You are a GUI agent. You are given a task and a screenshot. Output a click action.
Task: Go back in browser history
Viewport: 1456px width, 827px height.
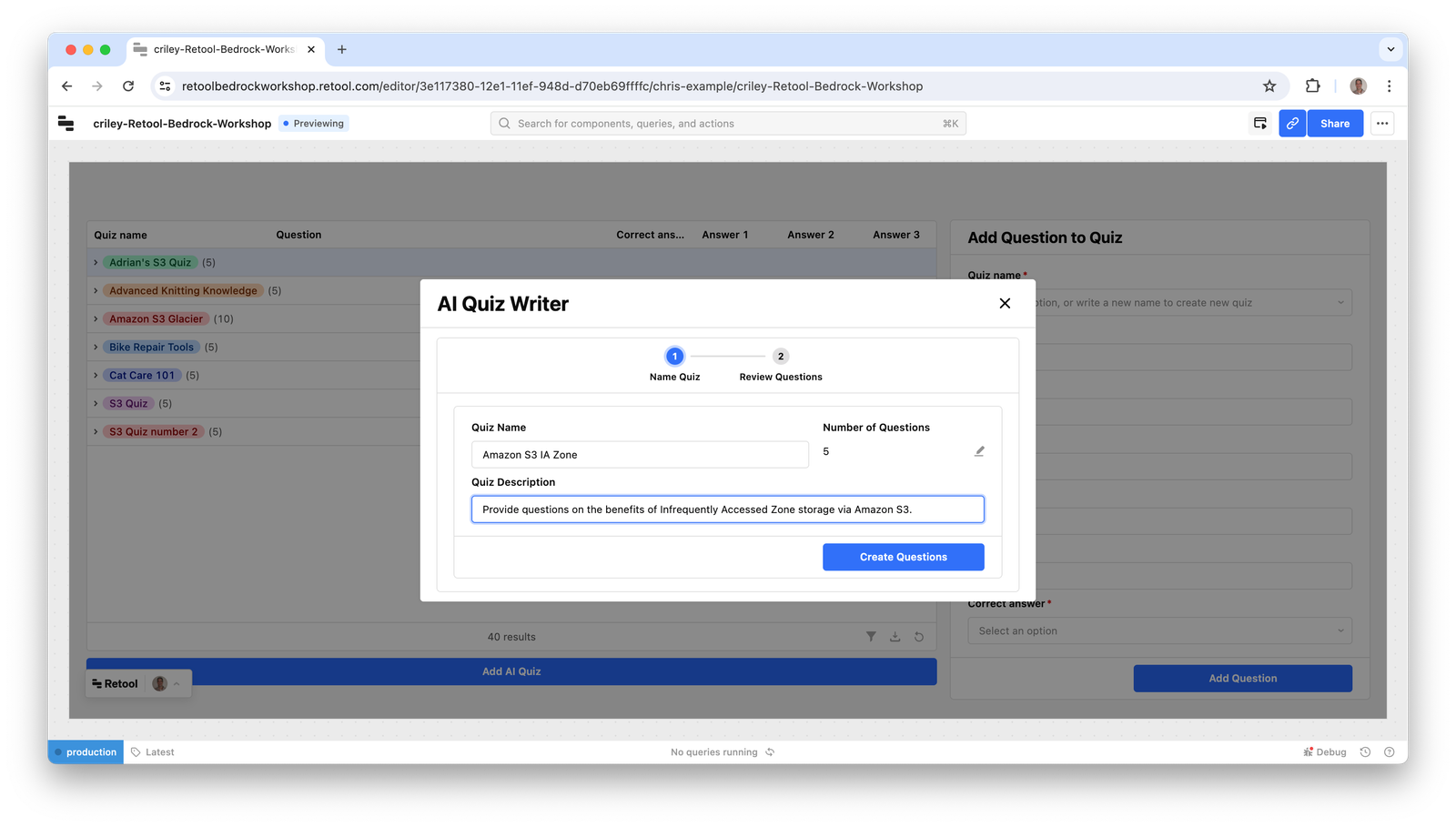66,86
